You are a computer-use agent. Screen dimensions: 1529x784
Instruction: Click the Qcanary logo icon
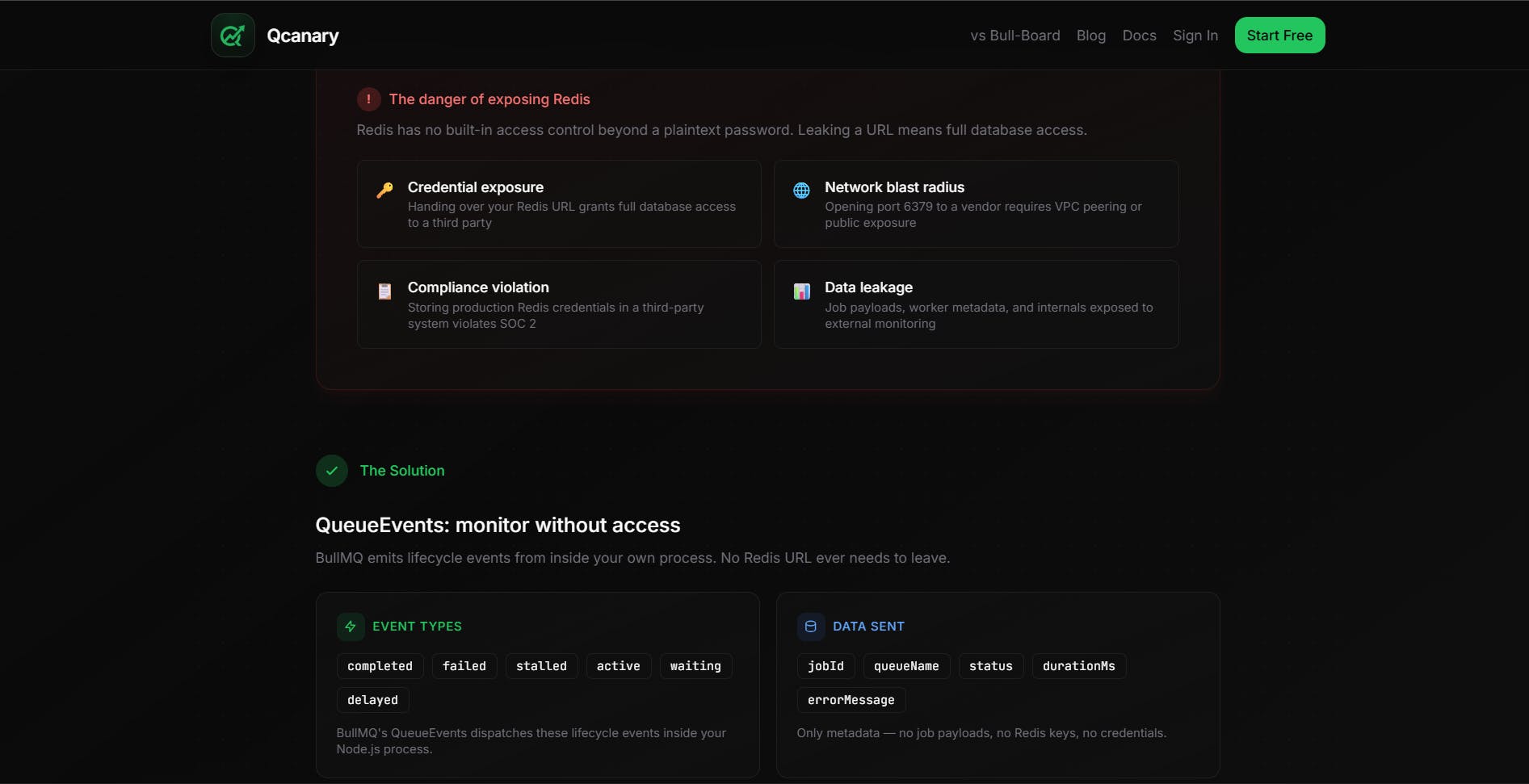click(233, 36)
